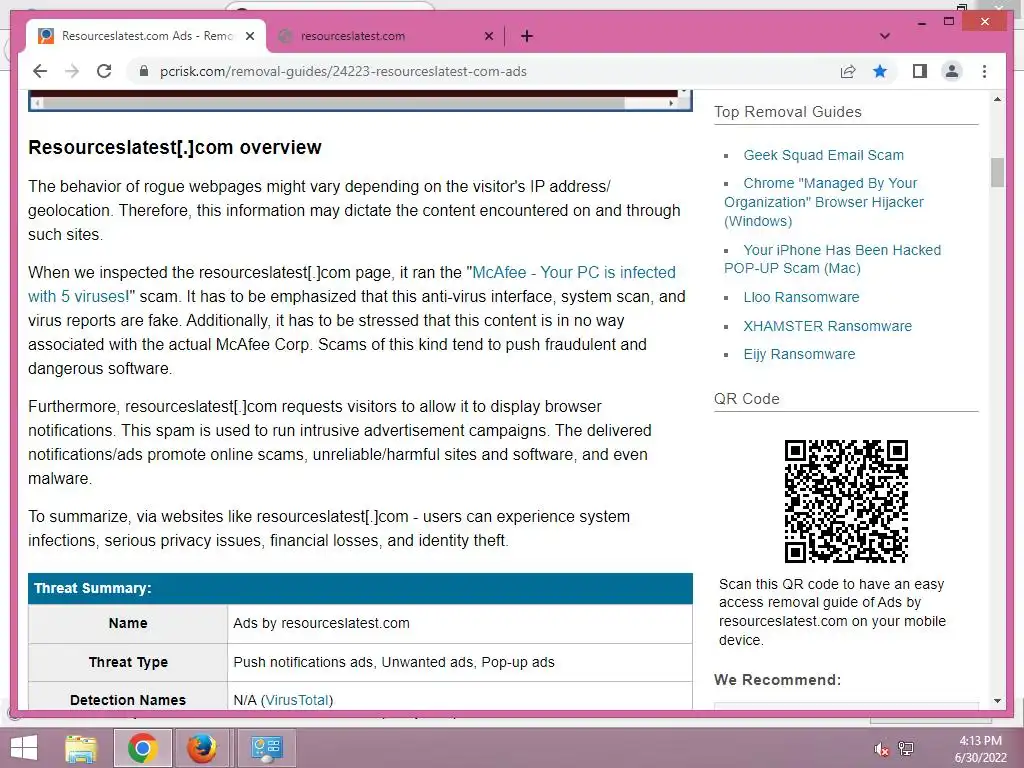
Task: Open Your iPhone Has Been Hacked guide
Action: pos(833,259)
